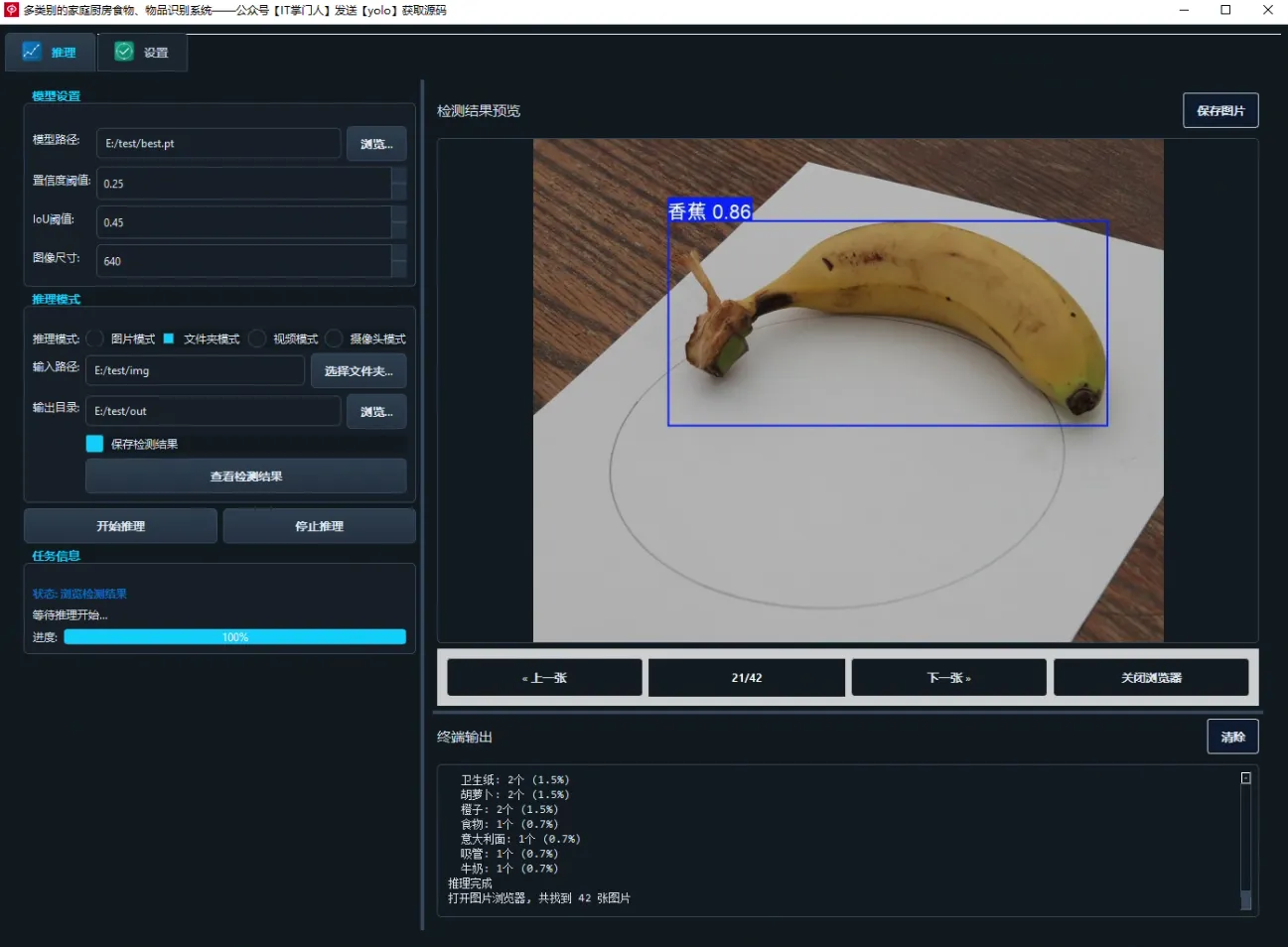Choose the 视频模式 radio button
Viewport: 1288px width, 947px height.
pos(257,338)
